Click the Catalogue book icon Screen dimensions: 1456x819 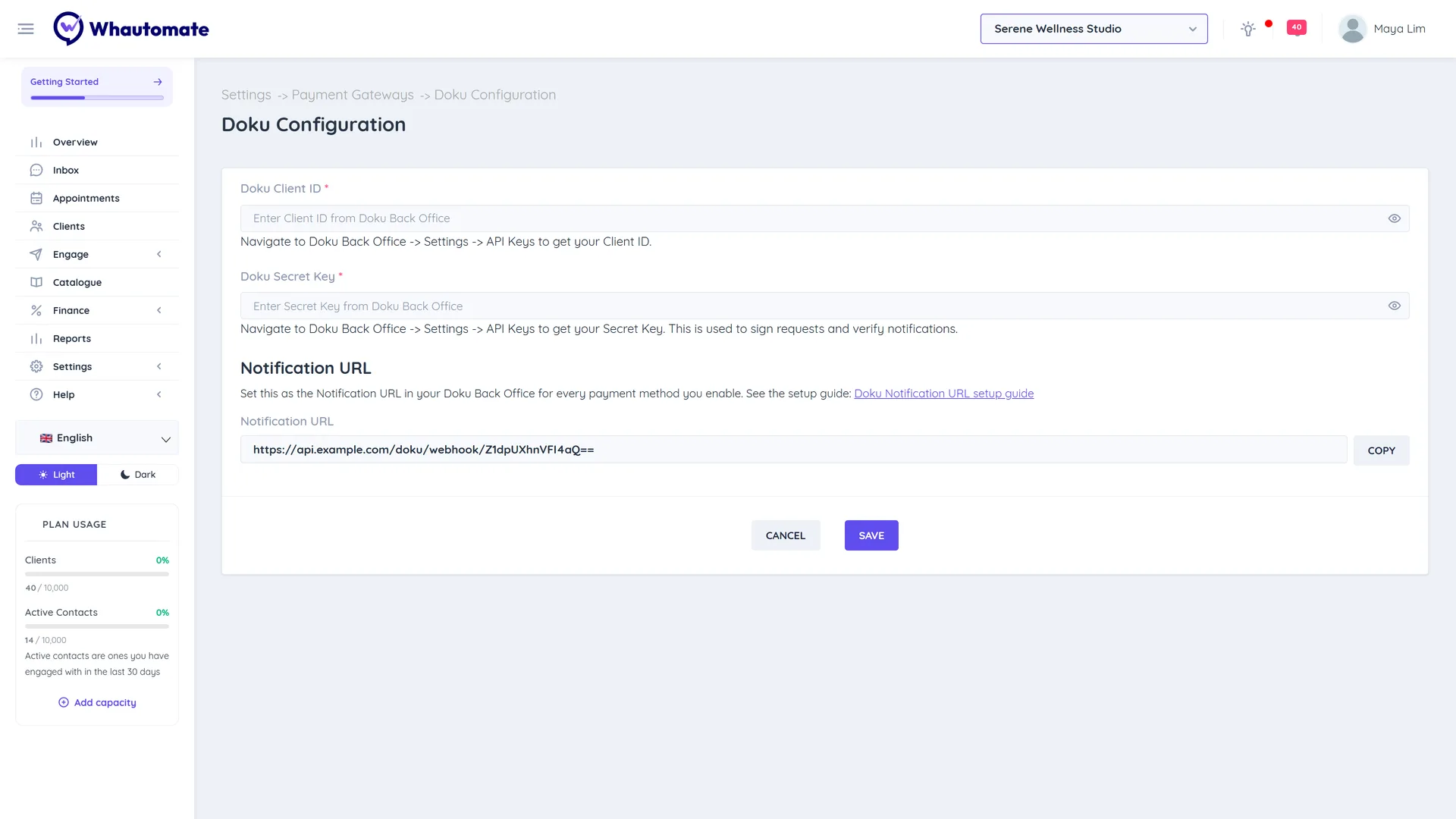click(x=36, y=283)
